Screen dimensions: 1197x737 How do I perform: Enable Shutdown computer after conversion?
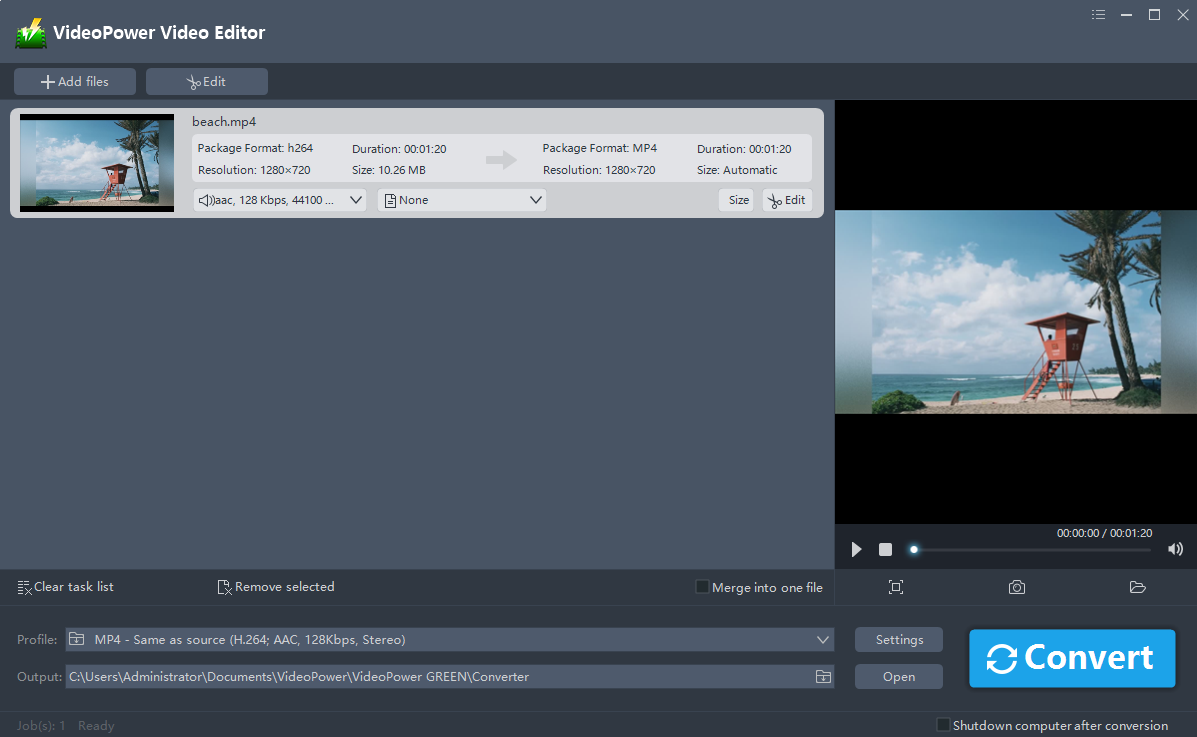[942, 725]
